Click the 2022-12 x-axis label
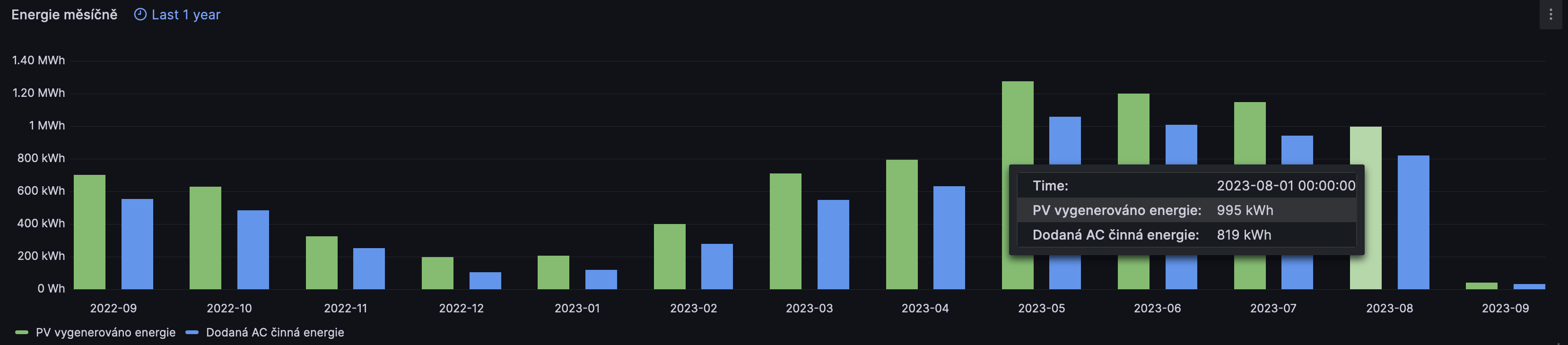Image resolution: width=1568 pixels, height=345 pixels. (x=462, y=309)
